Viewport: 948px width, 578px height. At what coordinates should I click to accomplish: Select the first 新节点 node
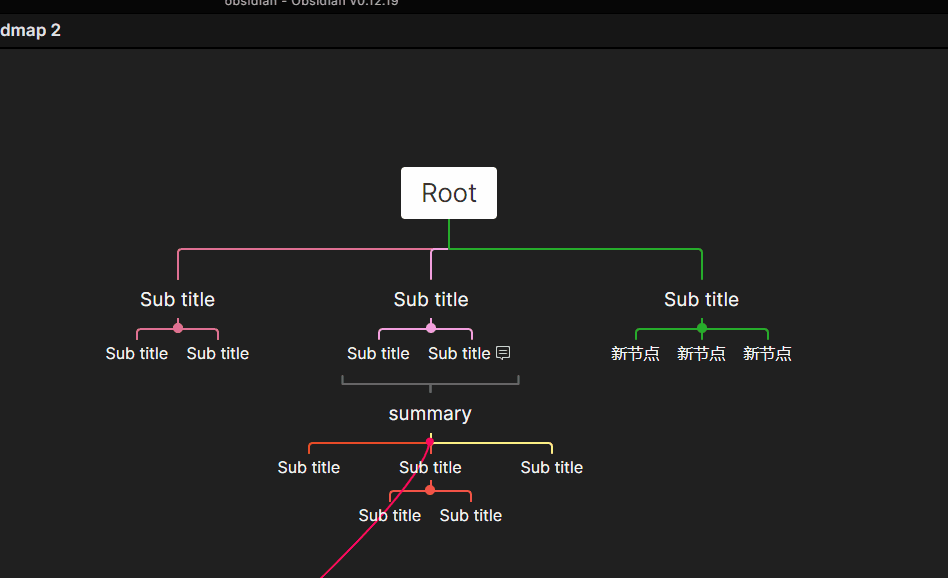(635, 353)
